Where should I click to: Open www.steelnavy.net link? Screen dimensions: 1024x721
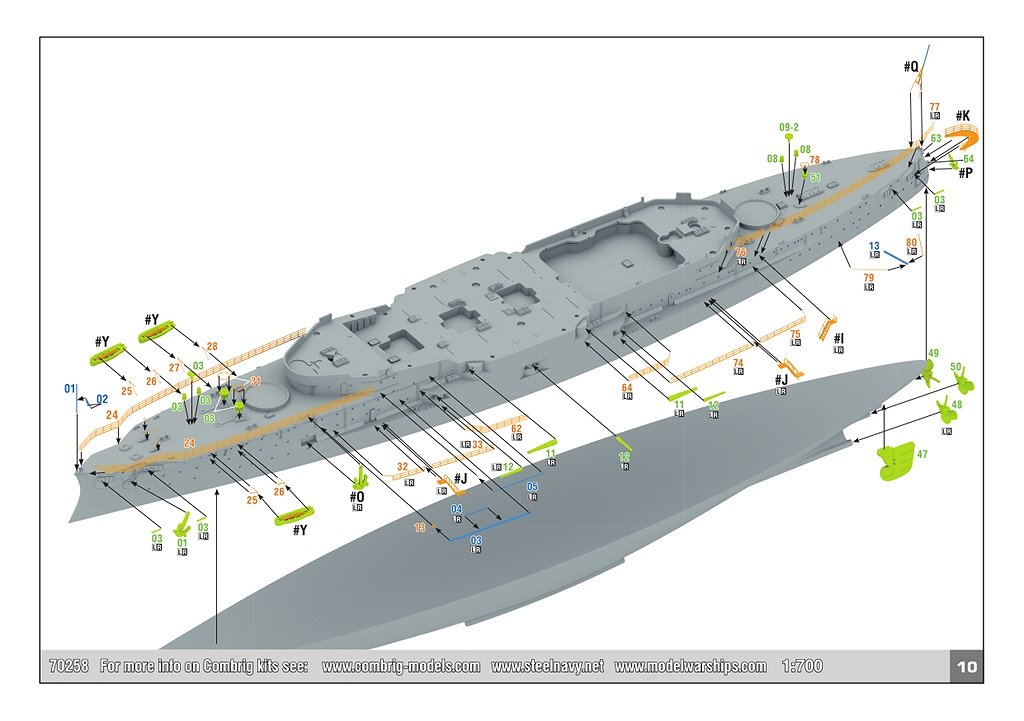pyautogui.click(x=547, y=666)
